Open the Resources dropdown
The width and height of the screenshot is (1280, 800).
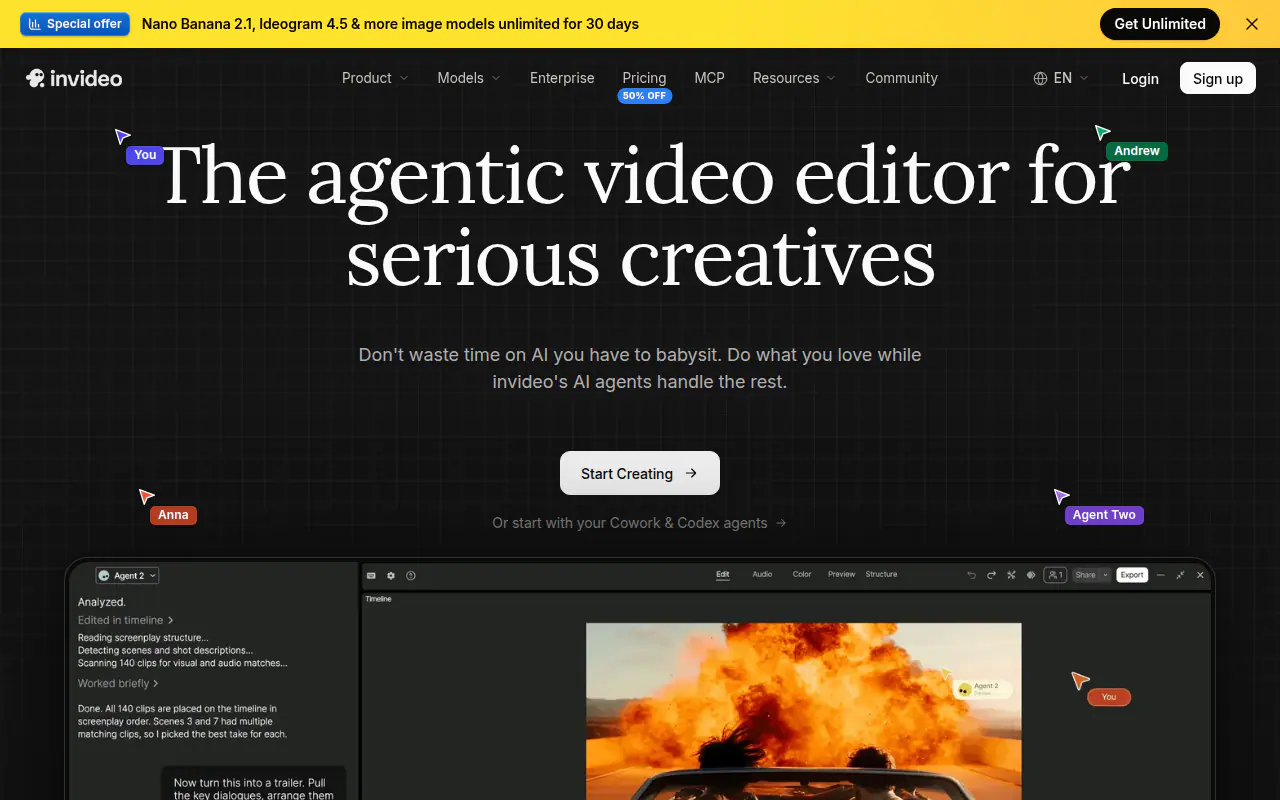point(794,78)
